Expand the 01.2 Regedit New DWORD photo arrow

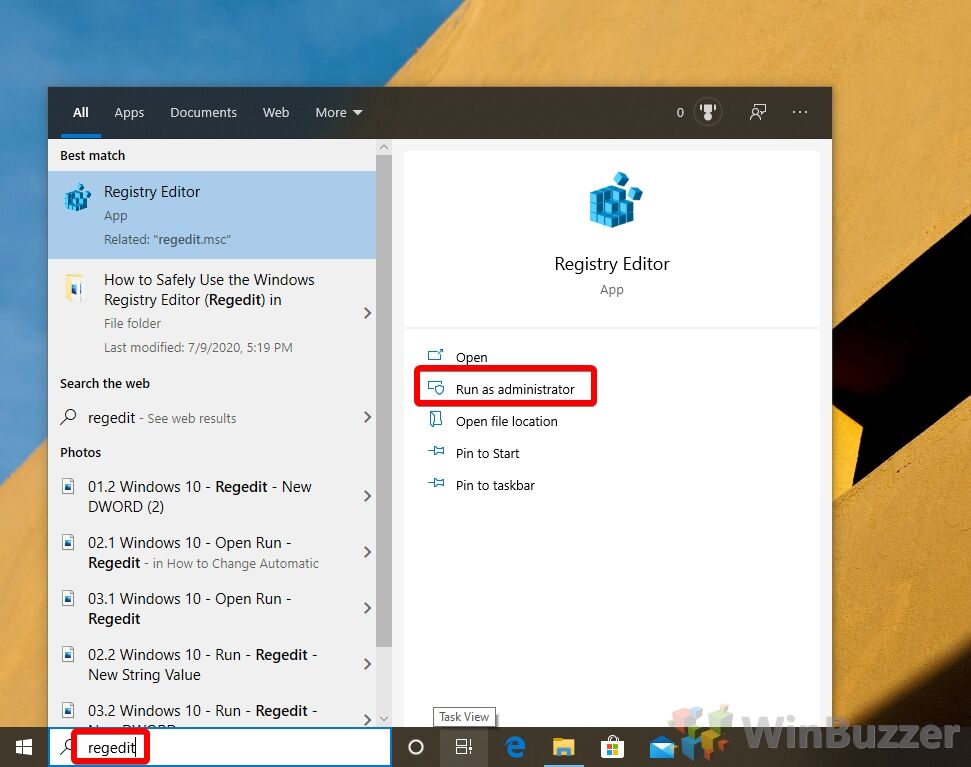[x=367, y=496]
